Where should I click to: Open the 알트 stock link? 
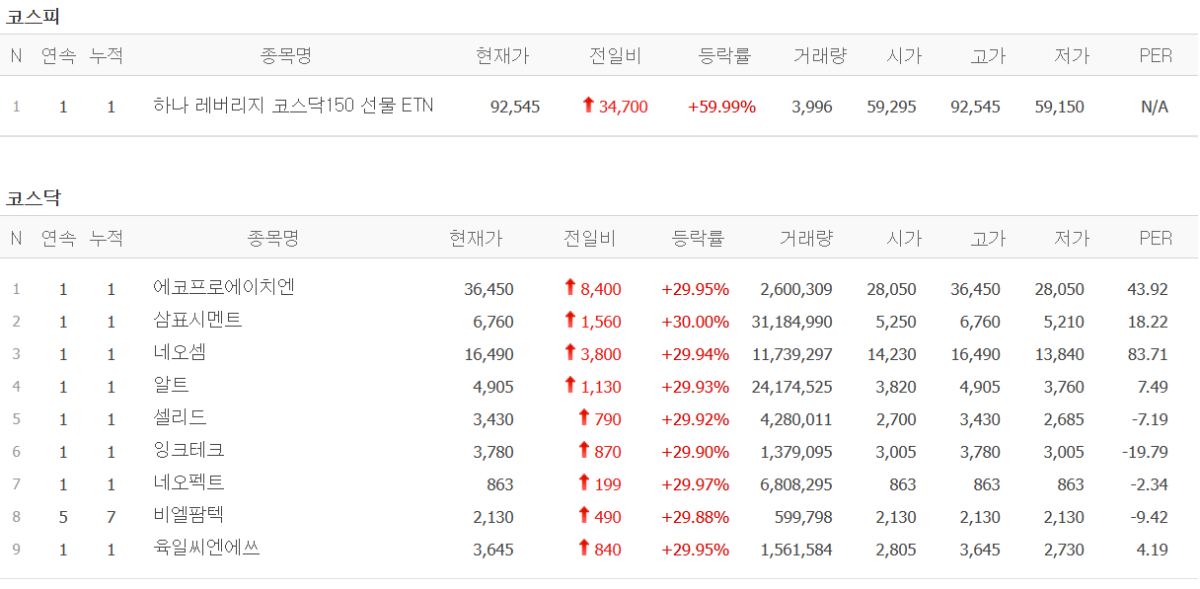[x=171, y=385]
